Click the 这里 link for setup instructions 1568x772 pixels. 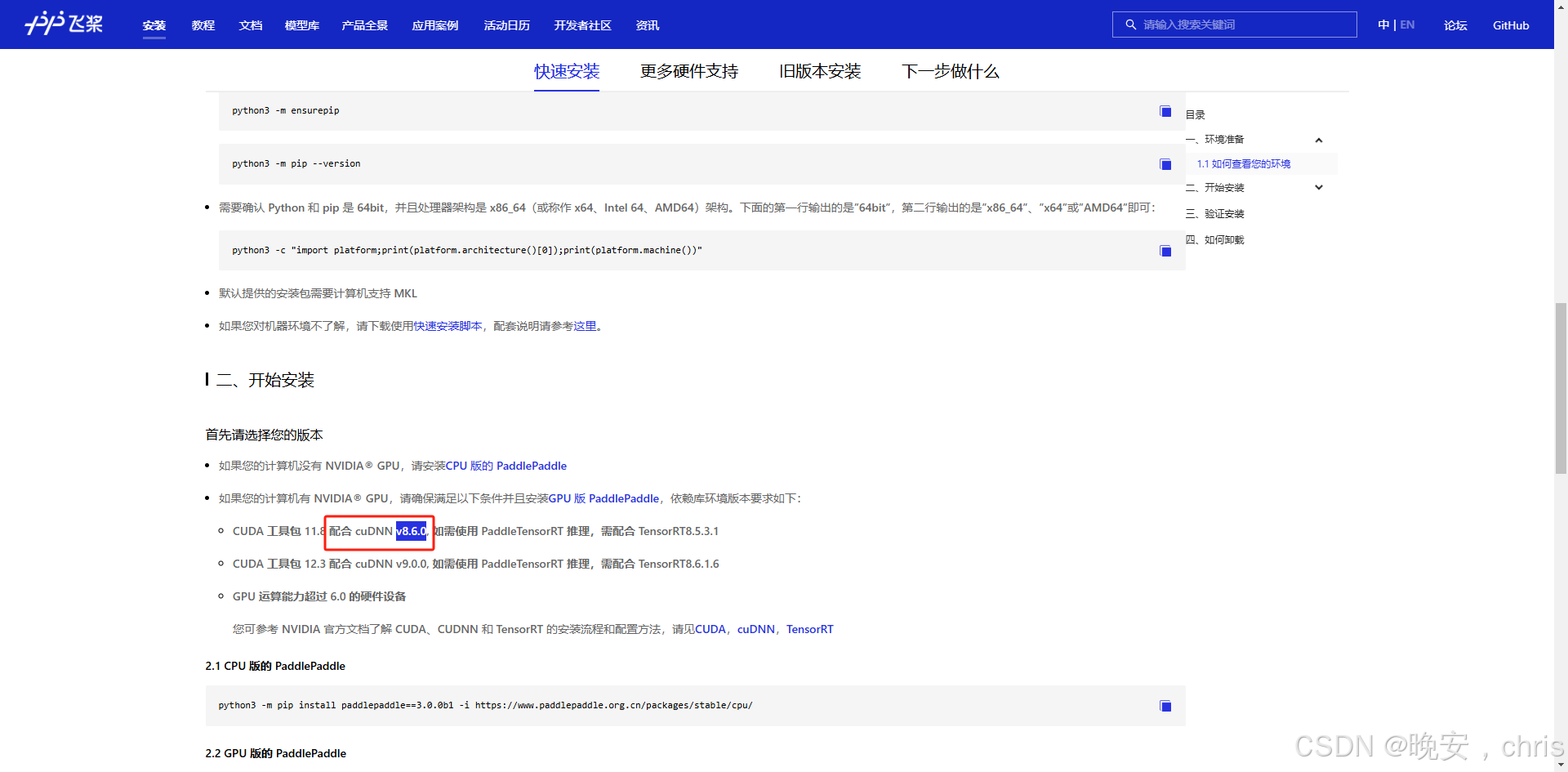coord(586,325)
